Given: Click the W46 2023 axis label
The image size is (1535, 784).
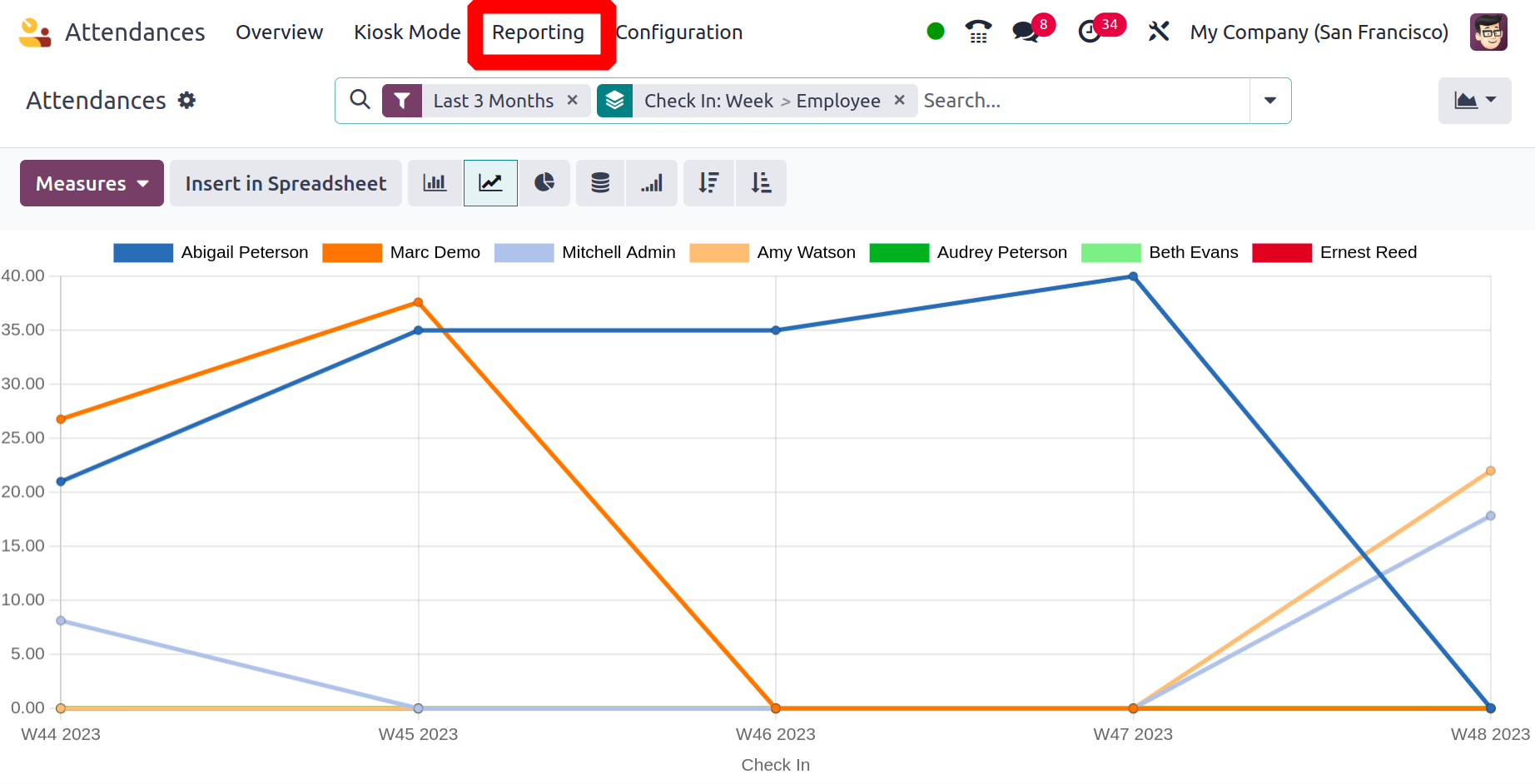Looking at the screenshot, I should (775, 734).
